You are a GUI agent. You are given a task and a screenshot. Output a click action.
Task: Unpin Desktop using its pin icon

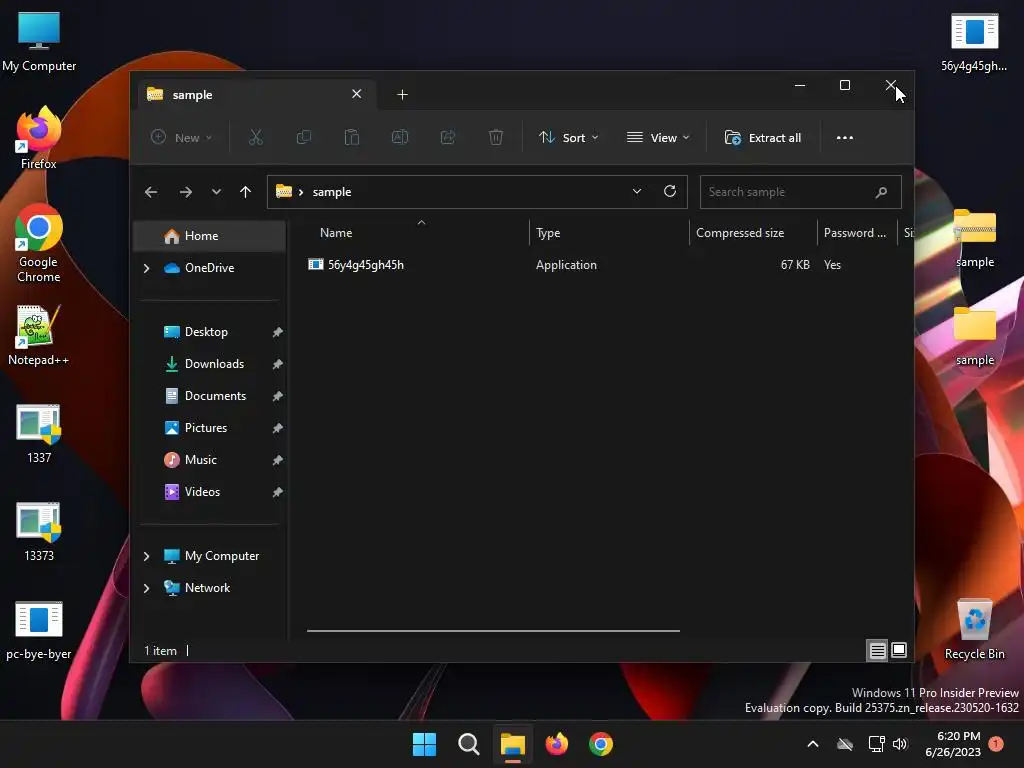click(x=277, y=332)
